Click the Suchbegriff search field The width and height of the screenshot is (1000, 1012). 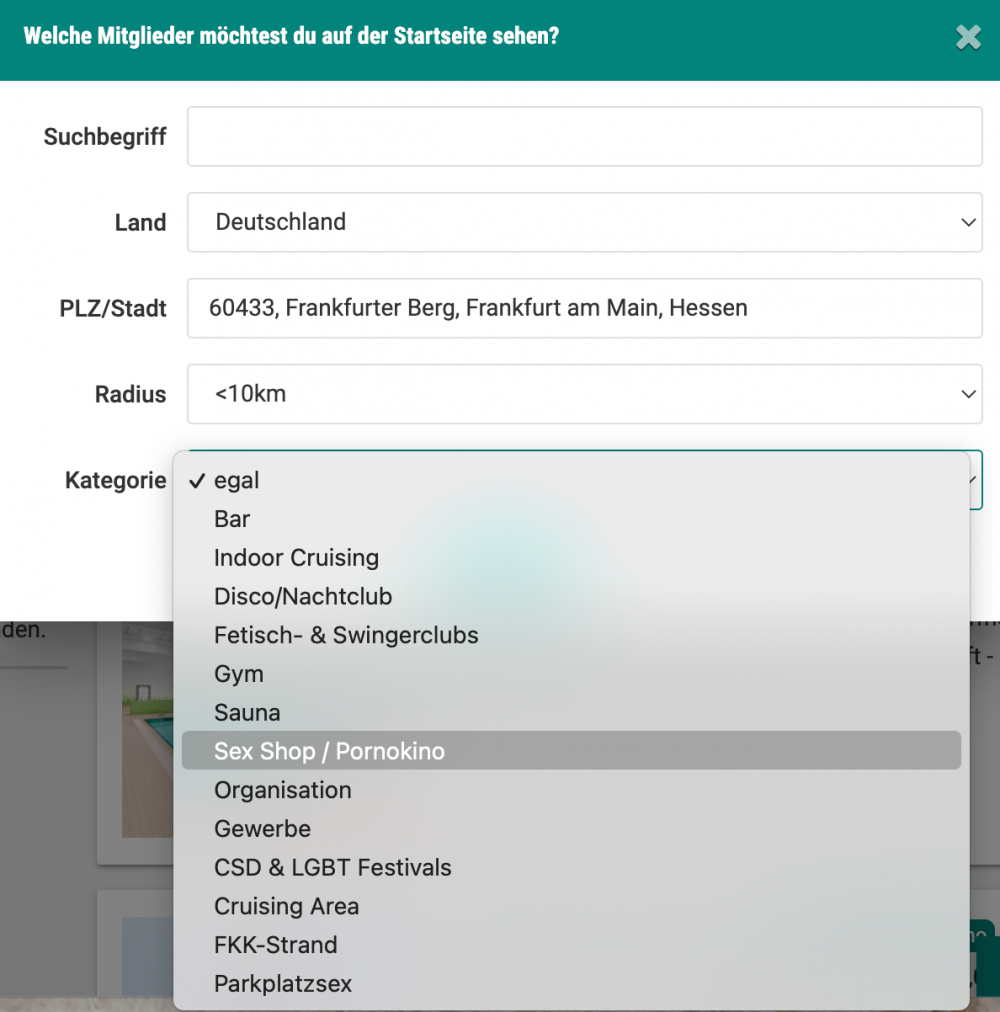[584, 137]
